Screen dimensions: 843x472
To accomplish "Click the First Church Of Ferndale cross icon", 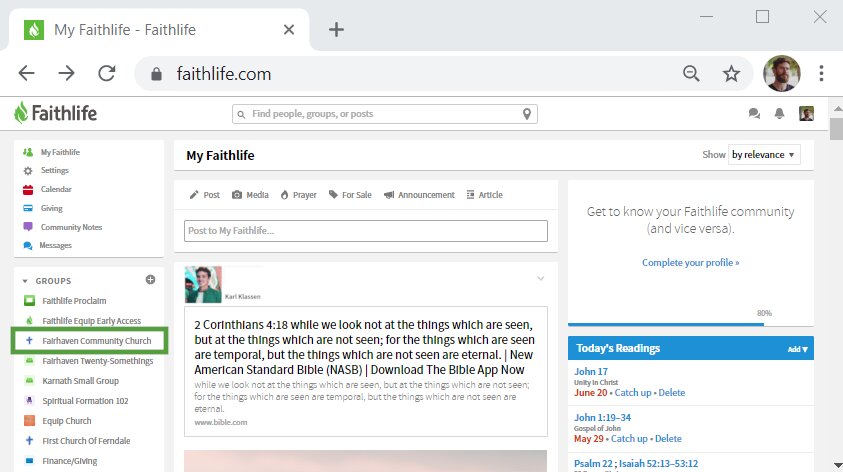I will tap(30, 440).
